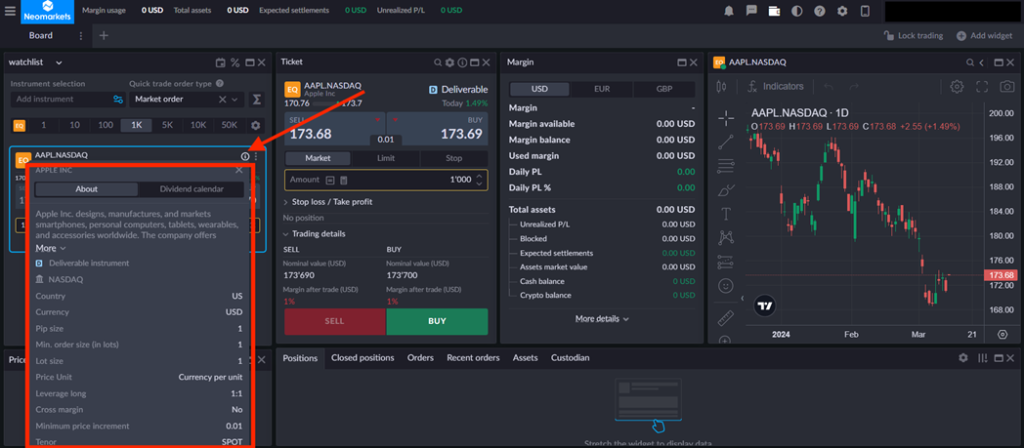Click the chat messages icon in top bar
Image resolution: width=1024 pixels, height=448 pixels.
(752, 11)
